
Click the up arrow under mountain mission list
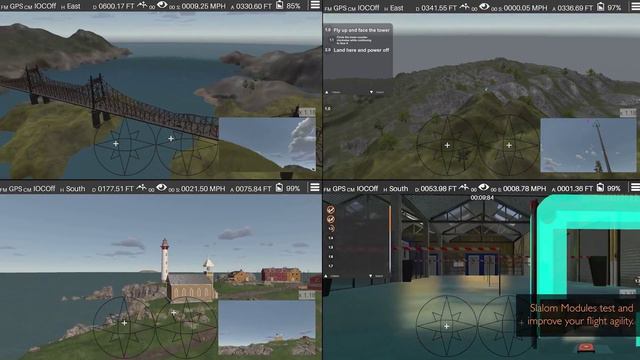tap(327, 92)
